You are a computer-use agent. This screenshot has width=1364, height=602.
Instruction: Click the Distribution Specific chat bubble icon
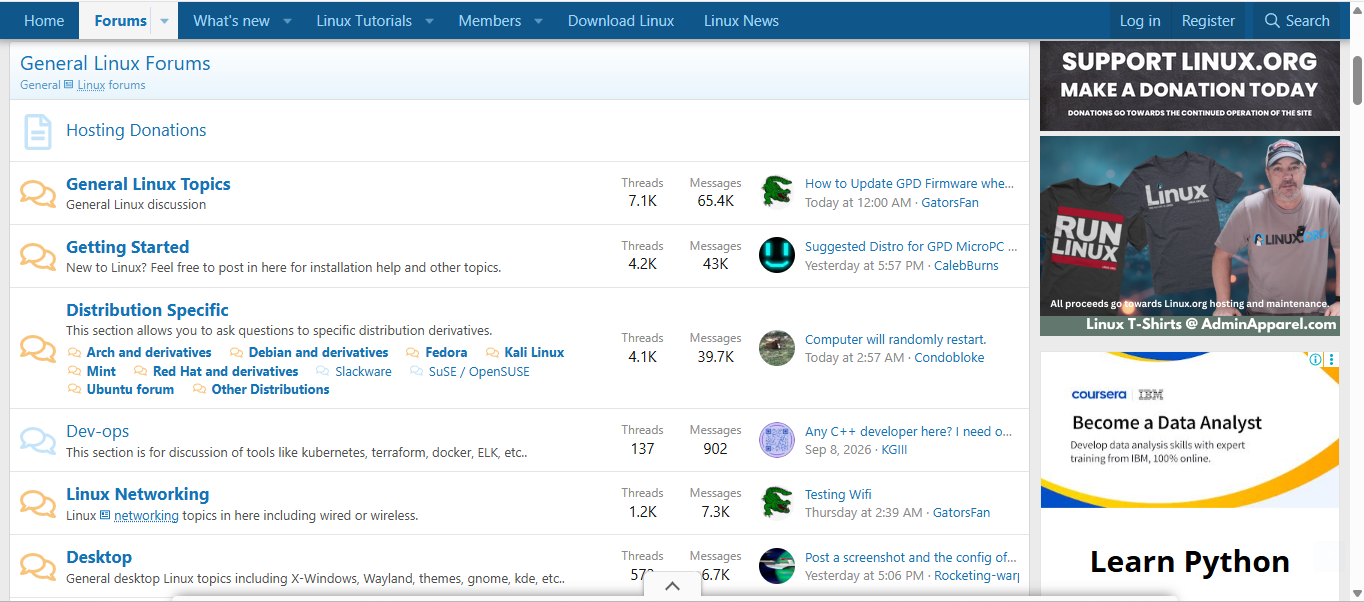(x=38, y=348)
